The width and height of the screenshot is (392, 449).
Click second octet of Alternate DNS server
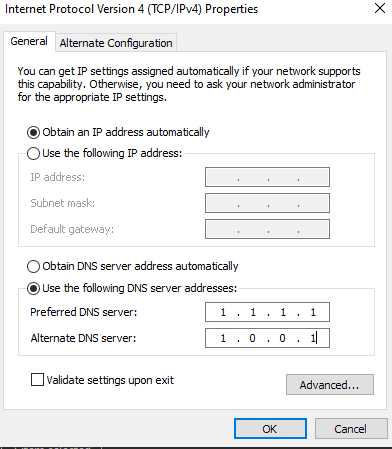coord(253,338)
